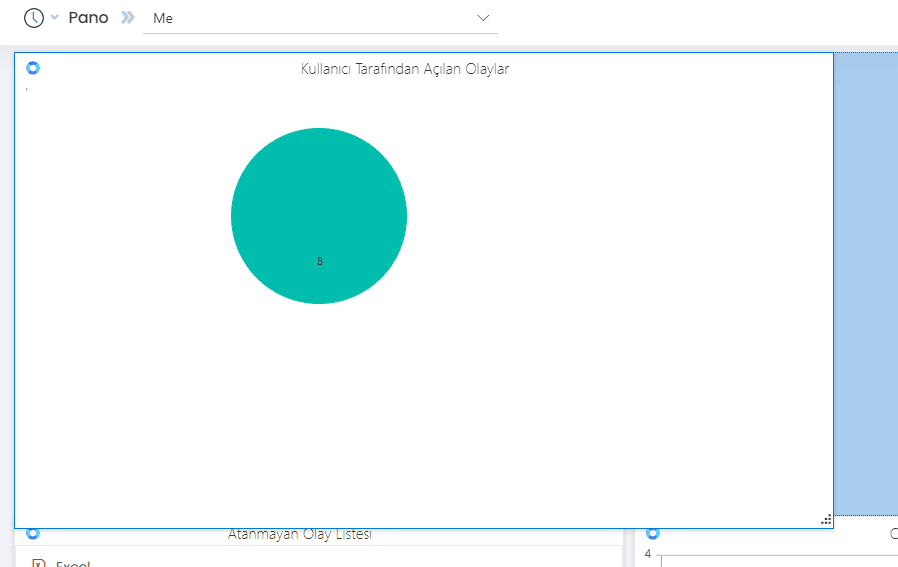
Task: Click the widget resize grip handle
Action: 826,520
